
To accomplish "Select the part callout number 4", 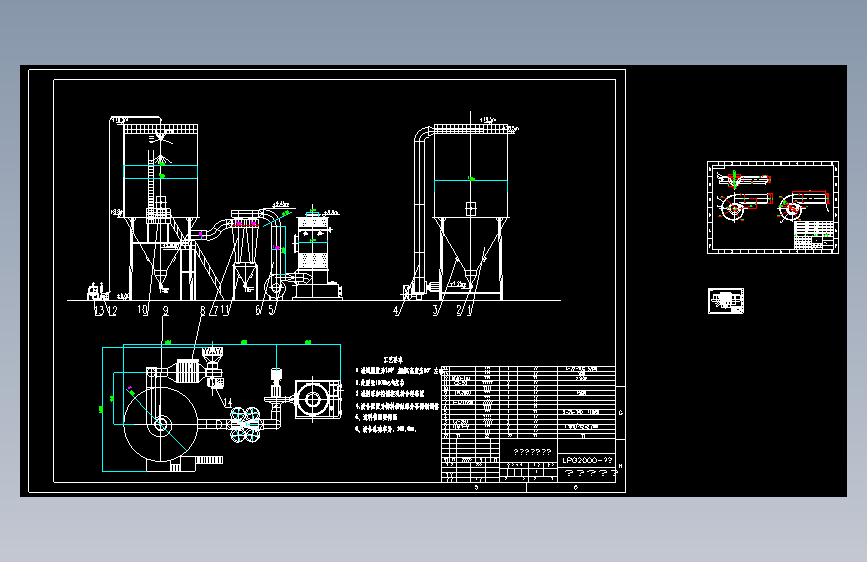I will 396,311.
